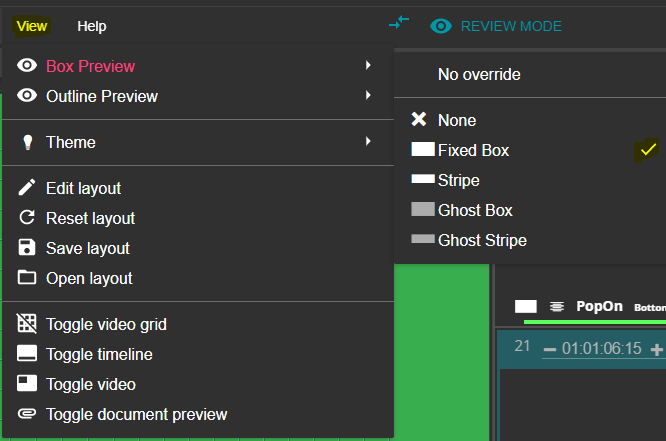Click the lightbulb Theme icon
Viewport: 666px width, 441px height.
pos(27,142)
